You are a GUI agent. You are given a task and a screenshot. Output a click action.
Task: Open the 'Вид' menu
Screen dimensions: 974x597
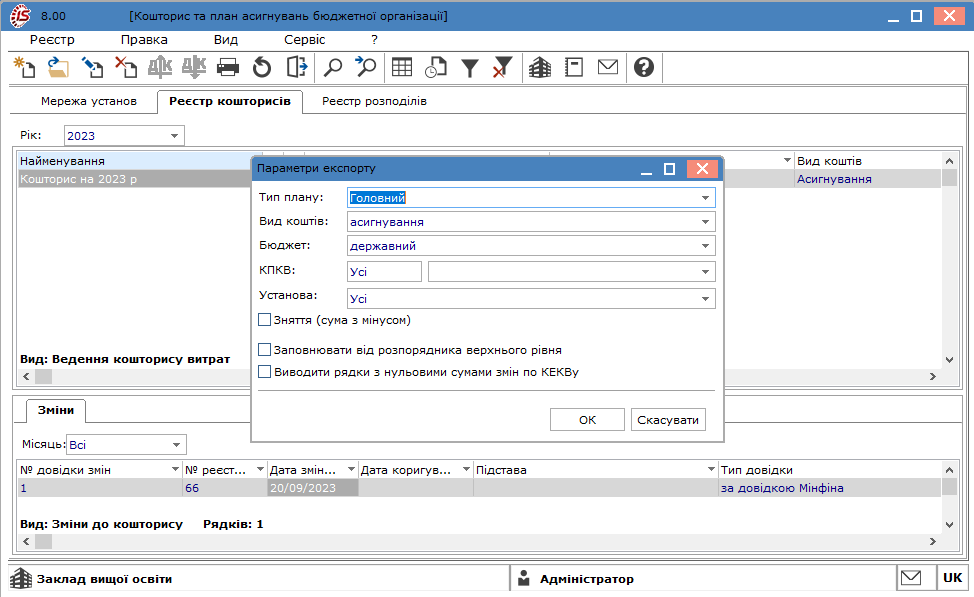pos(225,40)
